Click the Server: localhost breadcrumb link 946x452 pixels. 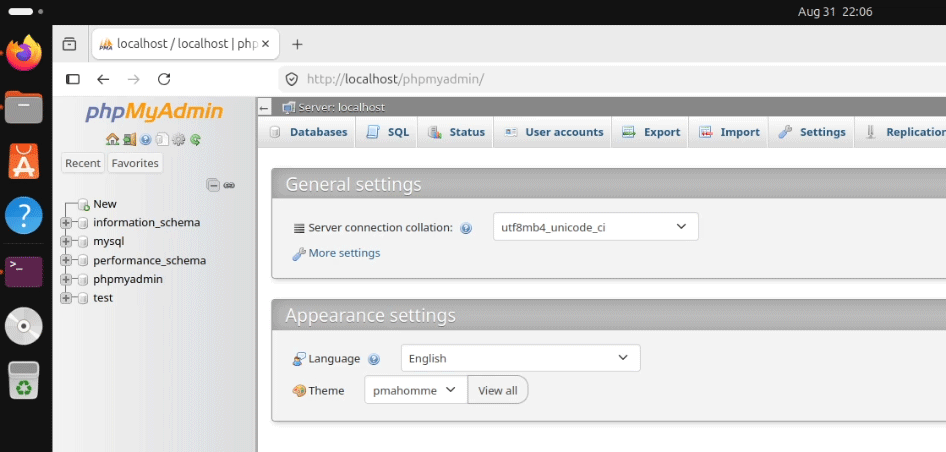(x=341, y=108)
